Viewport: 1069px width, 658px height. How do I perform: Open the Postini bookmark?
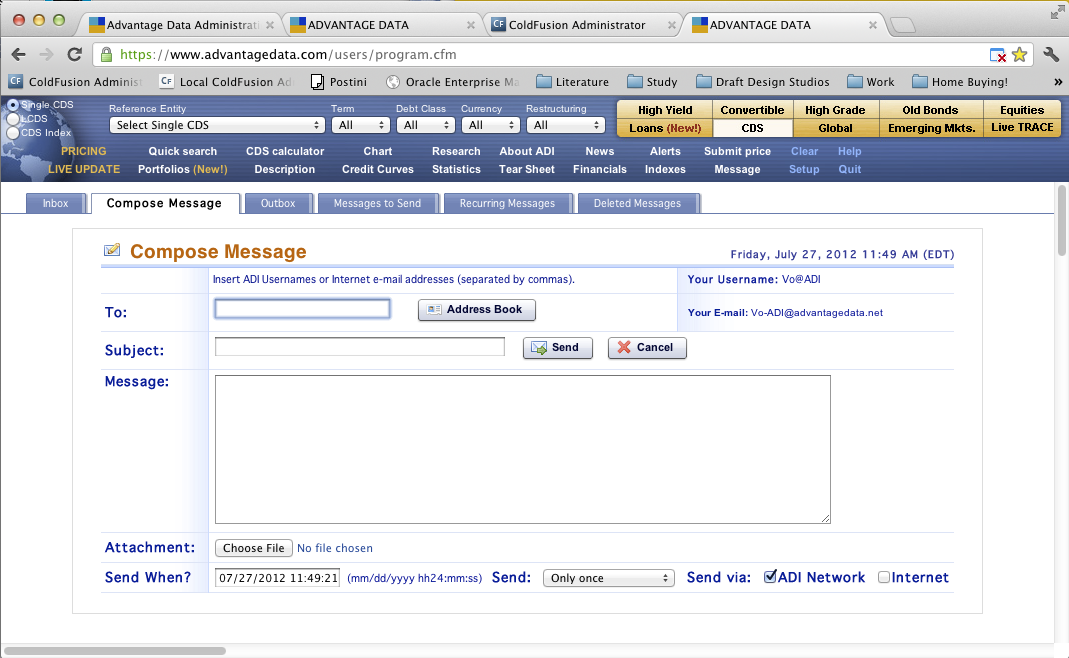pos(339,82)
